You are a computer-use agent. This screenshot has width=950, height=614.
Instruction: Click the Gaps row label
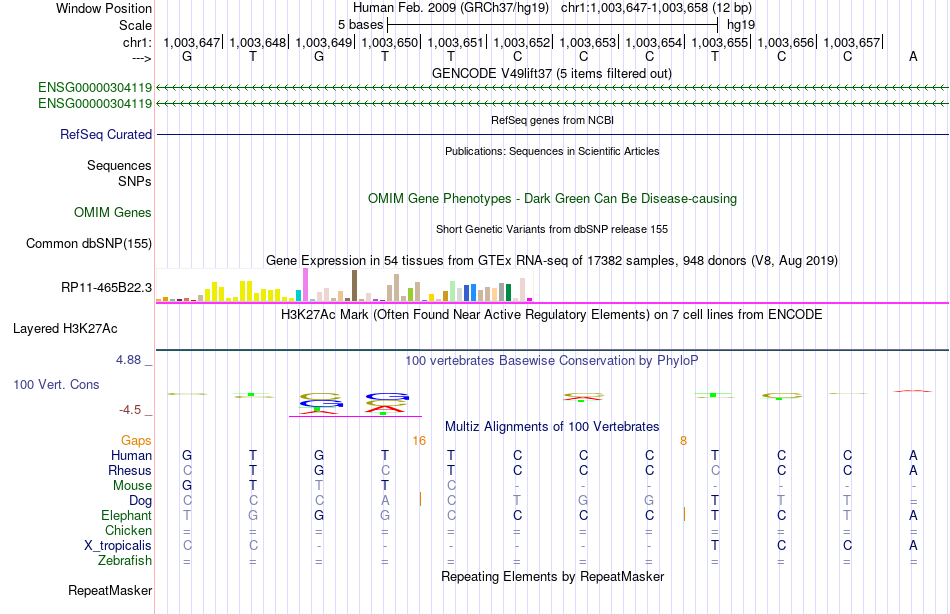click(x=136, y=441)
